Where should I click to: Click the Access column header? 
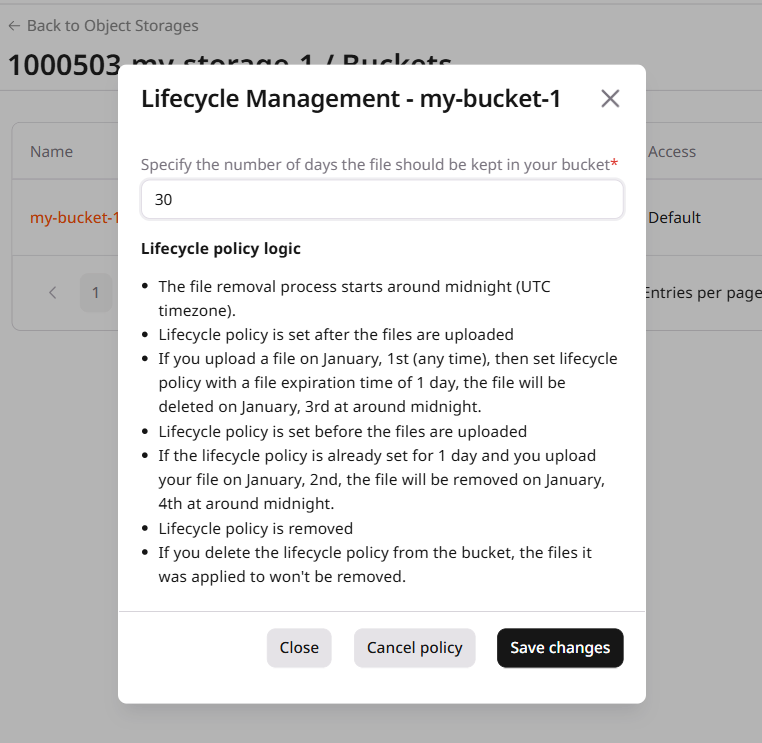[672, 152]
